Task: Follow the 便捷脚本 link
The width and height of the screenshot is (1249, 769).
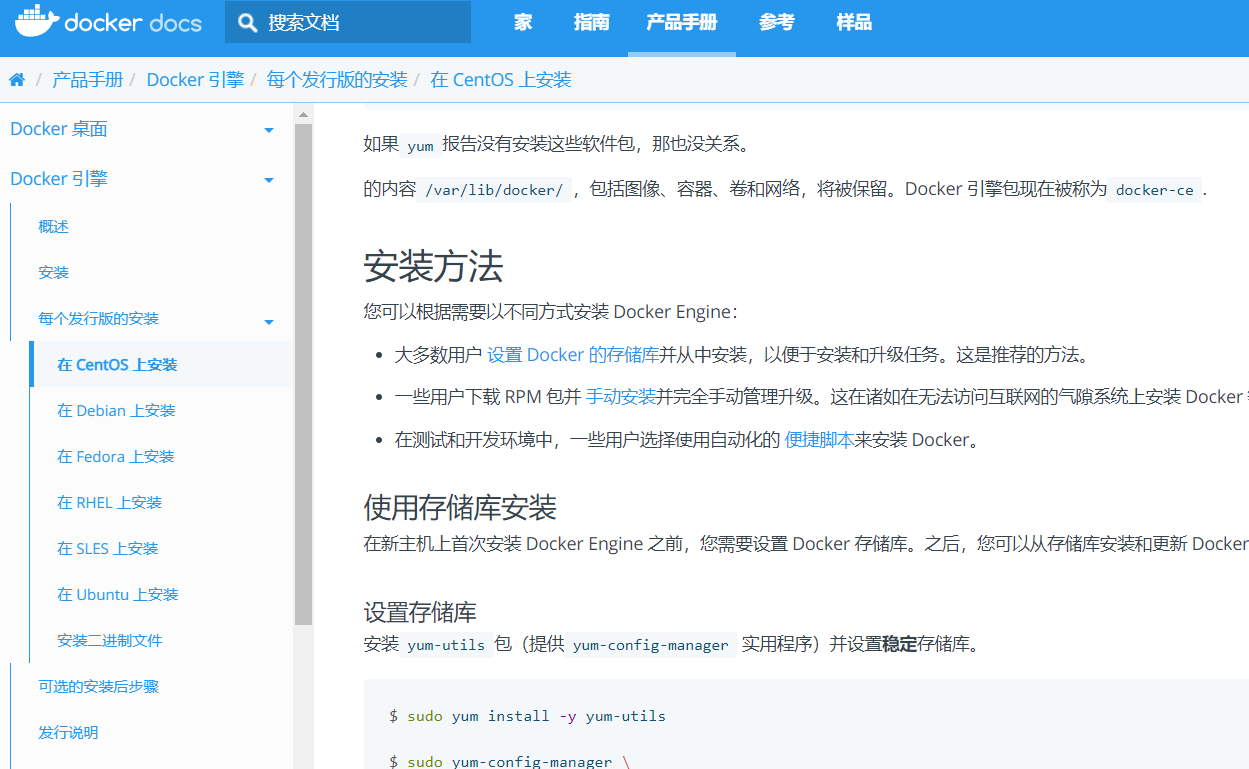Action: [x=819, y=440]
